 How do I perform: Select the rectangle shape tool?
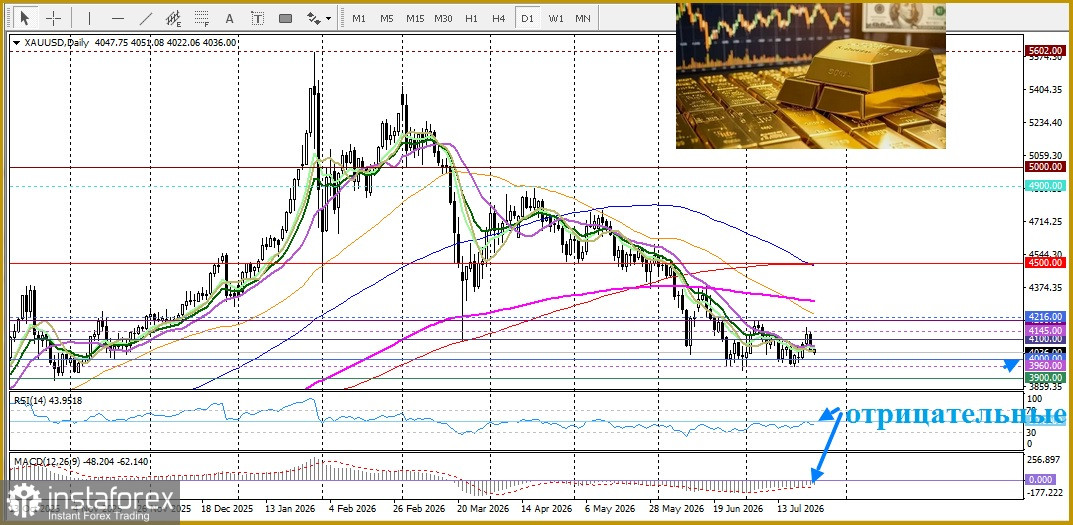pyautogui.click(x=285, y=18)
